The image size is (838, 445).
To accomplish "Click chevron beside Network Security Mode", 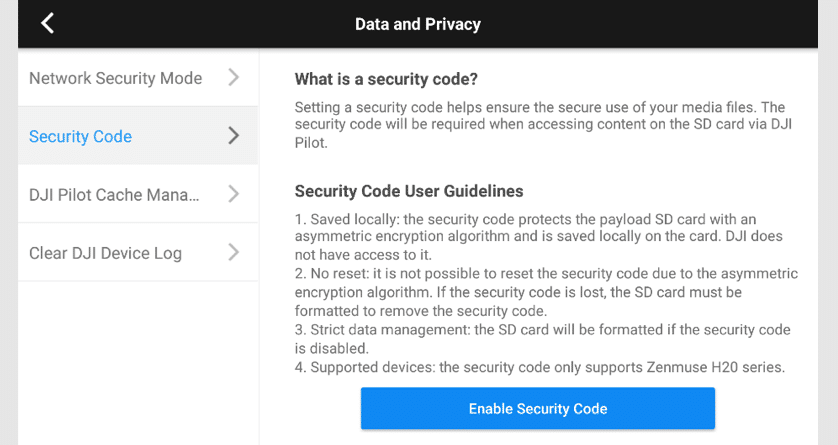I will pos(233,77).
